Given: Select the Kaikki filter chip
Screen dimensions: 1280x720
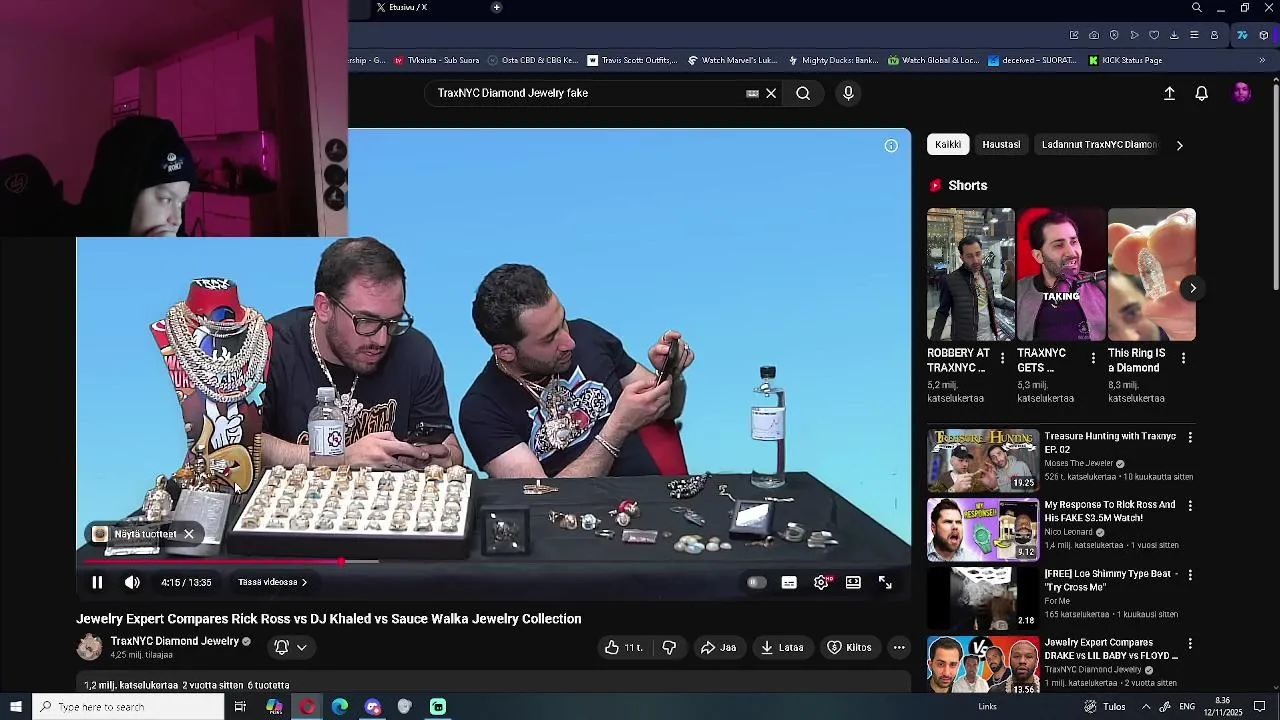Looking at the screenshot, I should [x=948, y=144].
